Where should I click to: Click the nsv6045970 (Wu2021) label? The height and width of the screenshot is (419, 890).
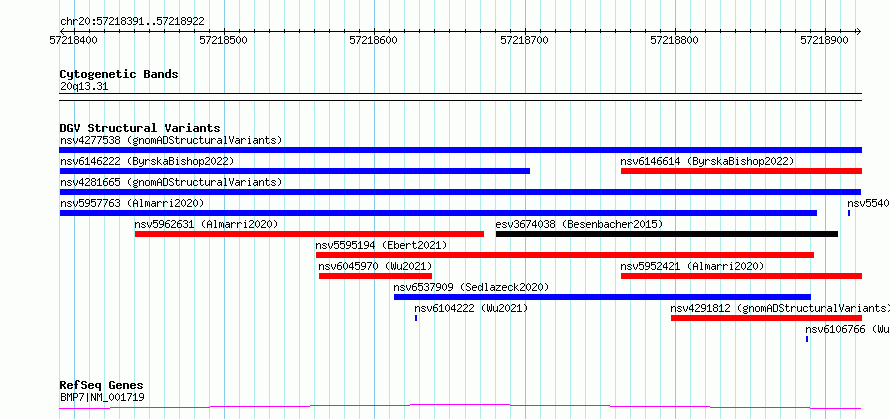point(375,266)
